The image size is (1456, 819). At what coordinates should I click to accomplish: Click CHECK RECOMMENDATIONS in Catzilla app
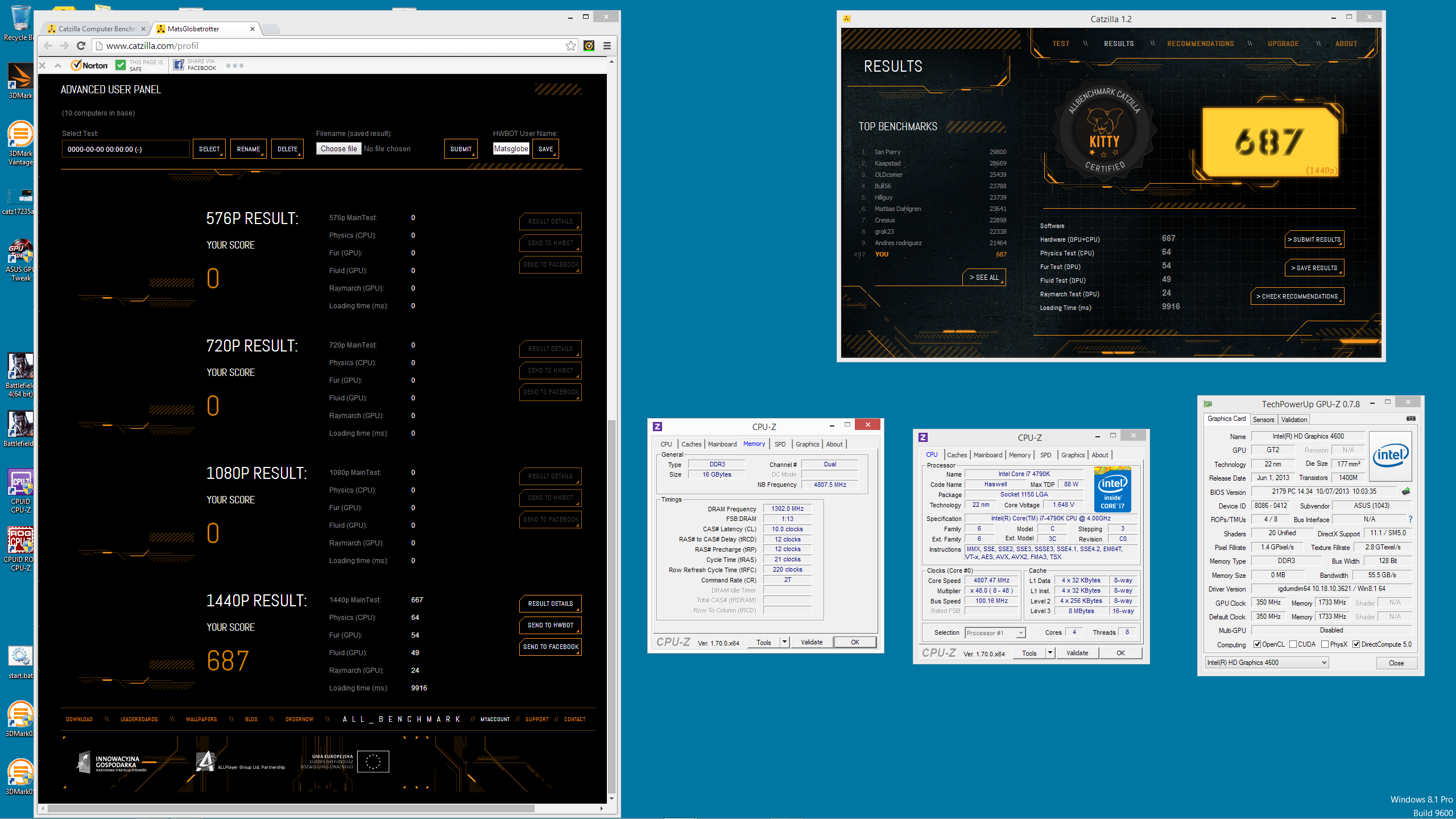point(1297,296)
